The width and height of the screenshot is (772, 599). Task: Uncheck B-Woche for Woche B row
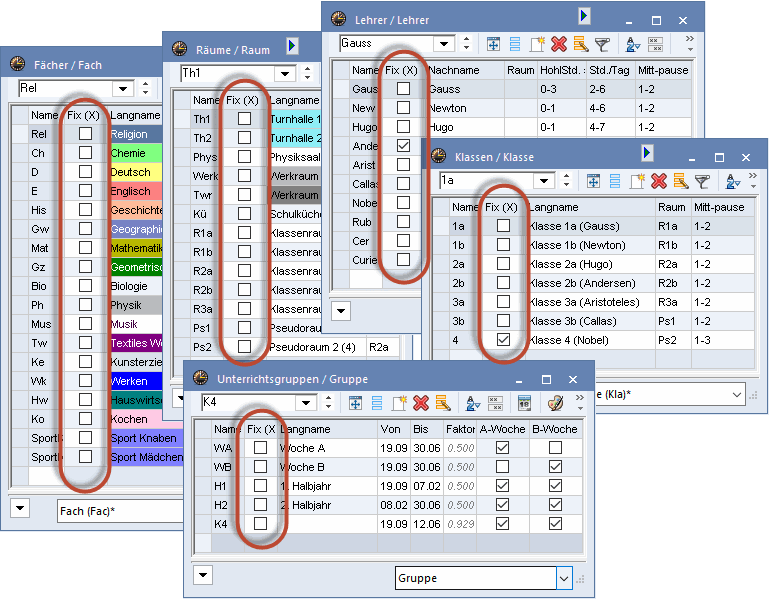(x=555, y=467)
